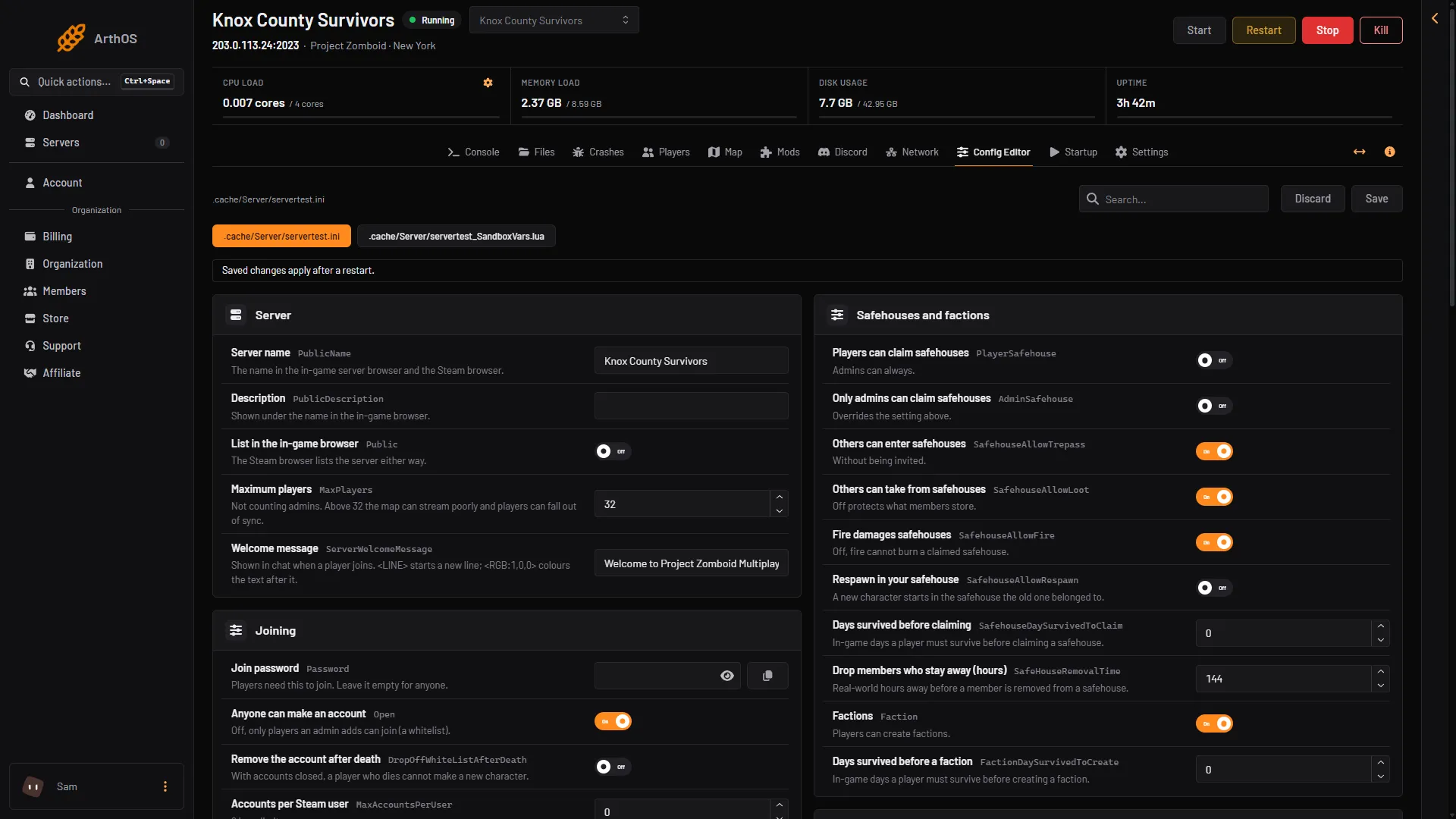Switch to the Console tab
1456x819 pixels.
(474, 152)
